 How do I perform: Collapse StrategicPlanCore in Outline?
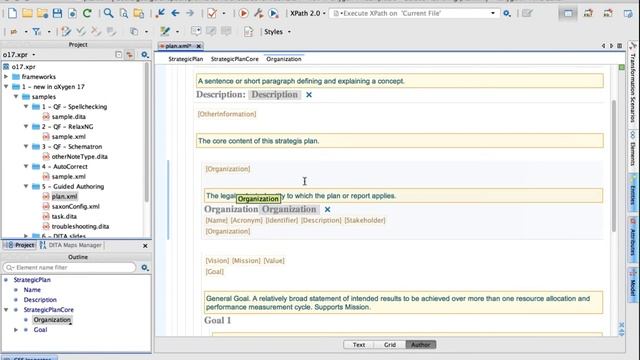click(6, 310)
